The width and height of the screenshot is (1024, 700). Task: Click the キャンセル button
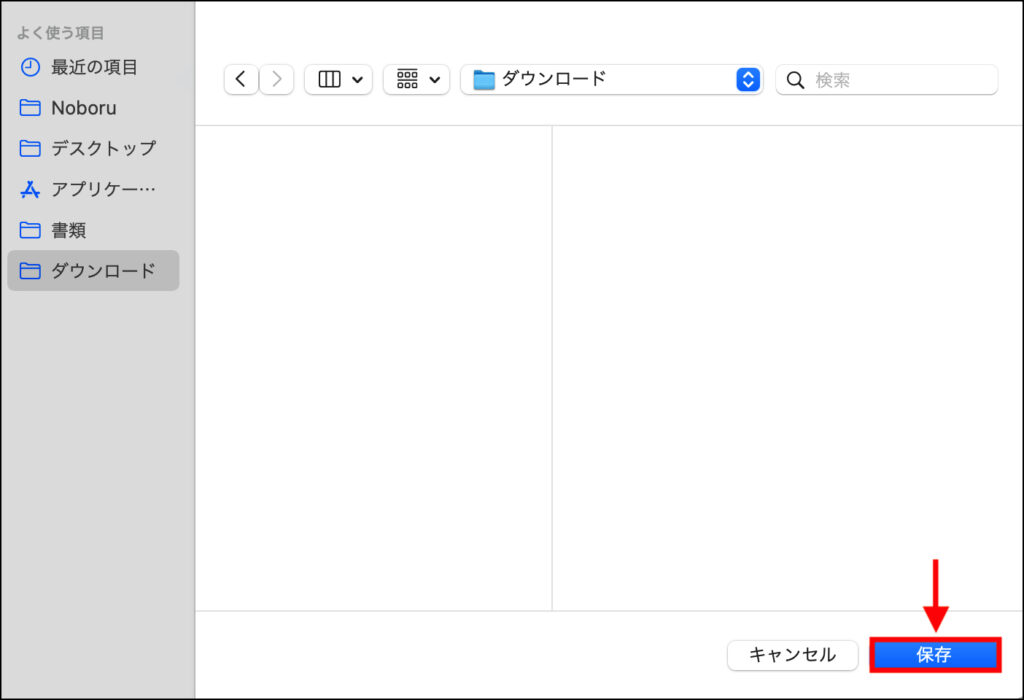pyautogui.click(x=792, y=654)
